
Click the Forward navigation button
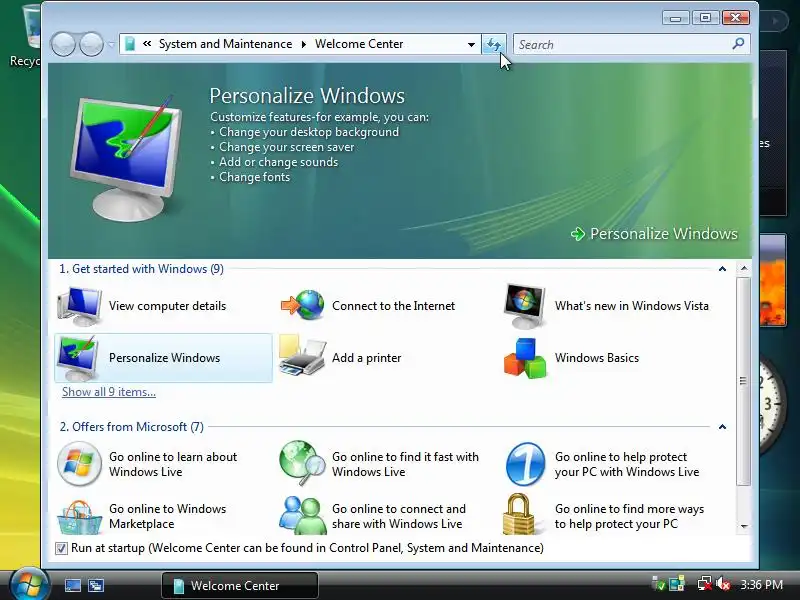click(x=92, y=44)
